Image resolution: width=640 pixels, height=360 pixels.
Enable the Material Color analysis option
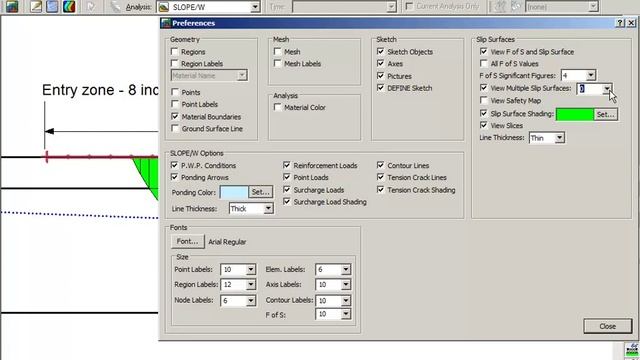[x=278, y=107]
